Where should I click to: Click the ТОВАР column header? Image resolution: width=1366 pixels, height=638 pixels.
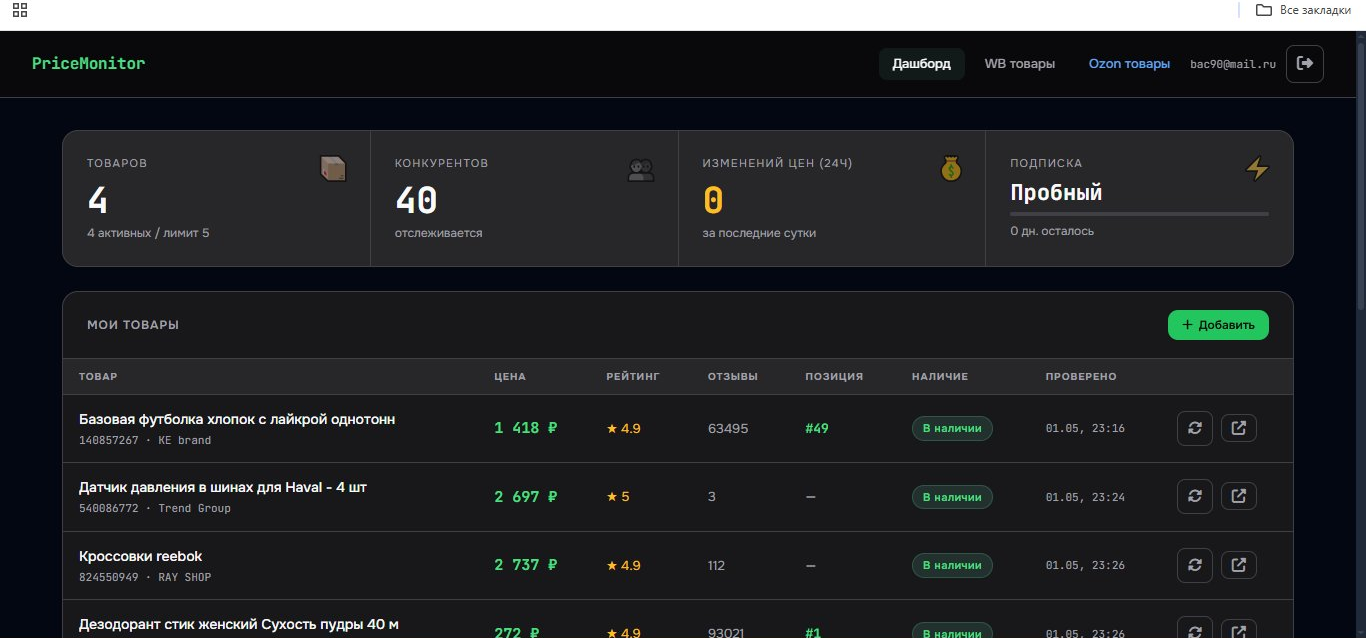pos(98,377)
